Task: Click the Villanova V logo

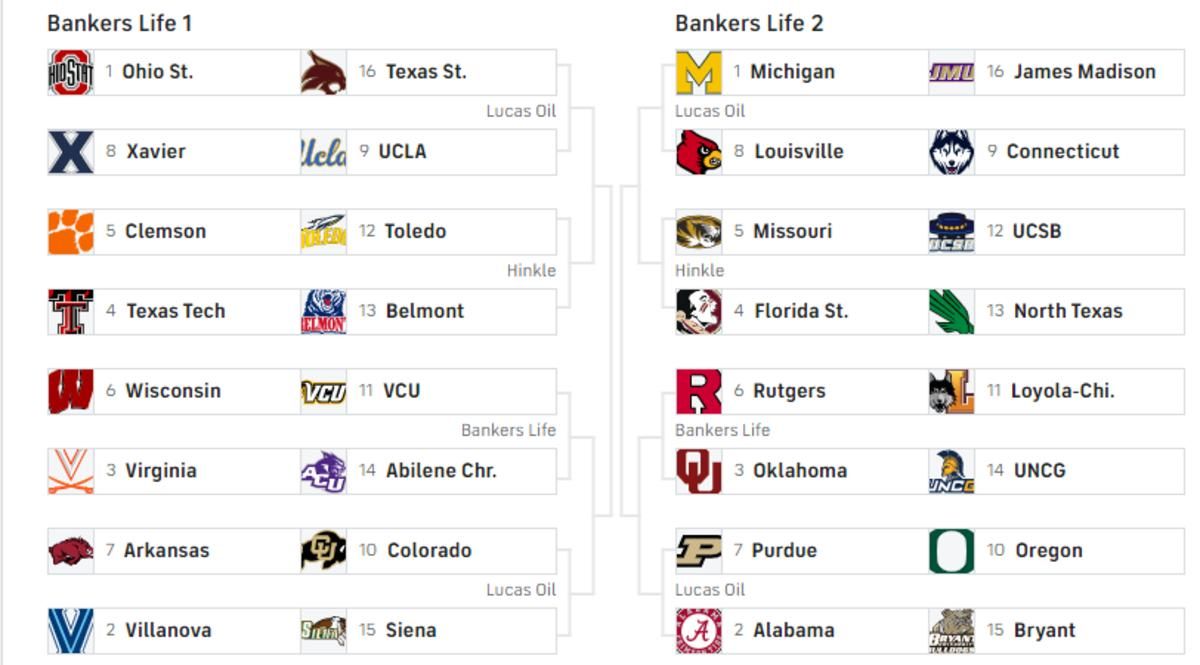Action: 71,631
